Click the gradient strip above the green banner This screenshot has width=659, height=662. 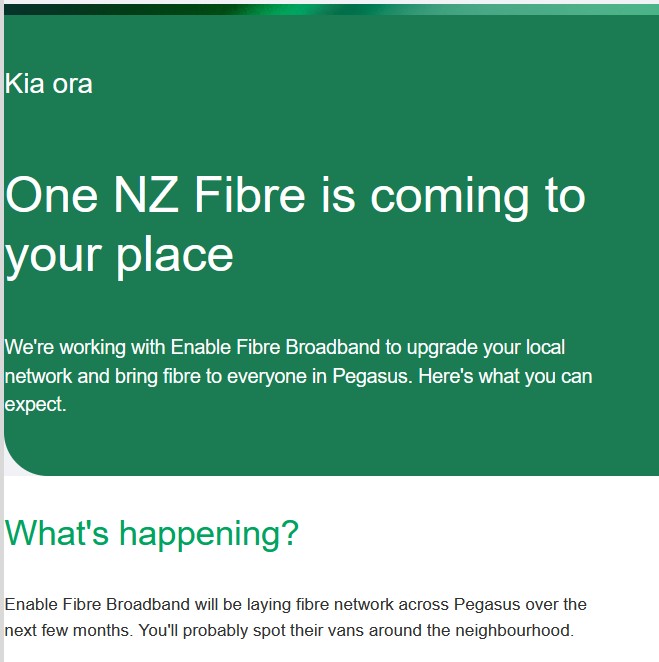tap(330, 8)
